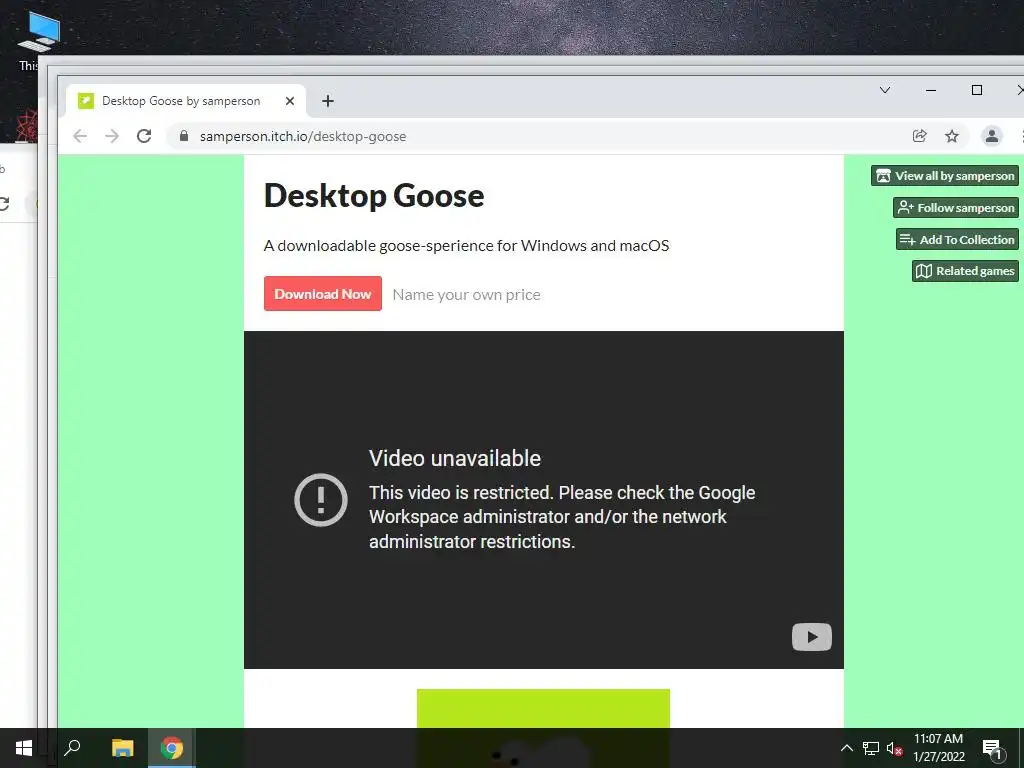Click Add To Collection button
The width and height of the screenshot is (1024, 768).
(x=957, y=240)
